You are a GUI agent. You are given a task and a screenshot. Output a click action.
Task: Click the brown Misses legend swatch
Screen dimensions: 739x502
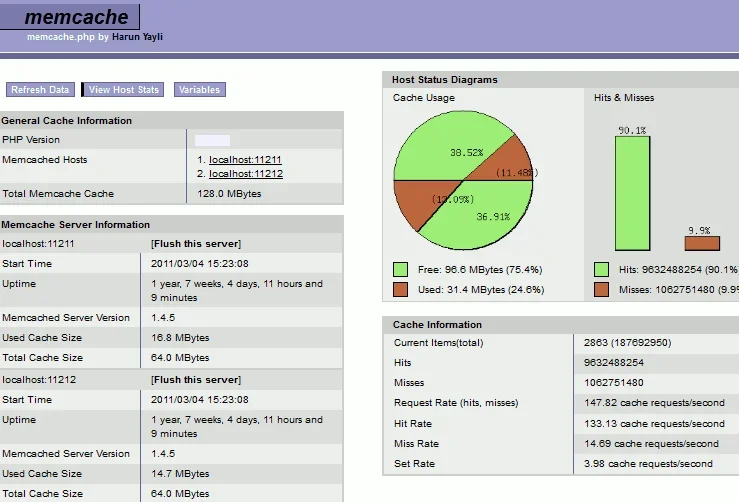tap(601, 289)
